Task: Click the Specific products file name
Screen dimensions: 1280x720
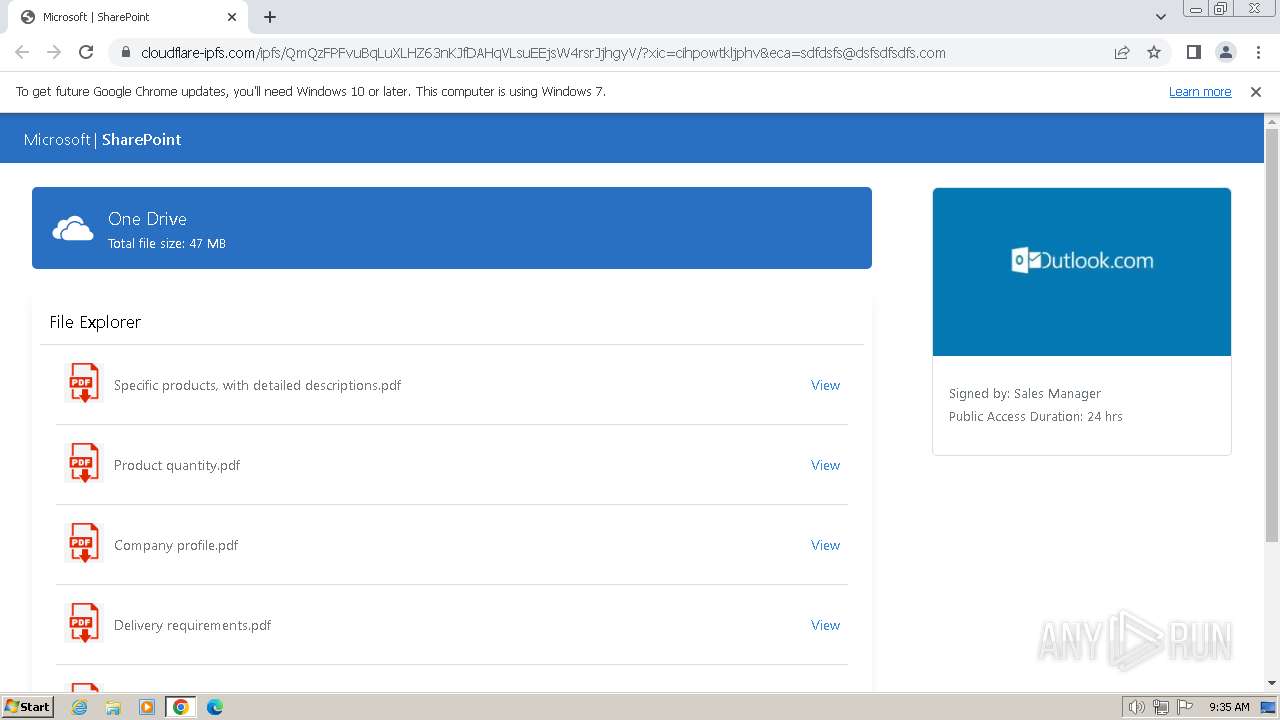Action: point(257,385)
